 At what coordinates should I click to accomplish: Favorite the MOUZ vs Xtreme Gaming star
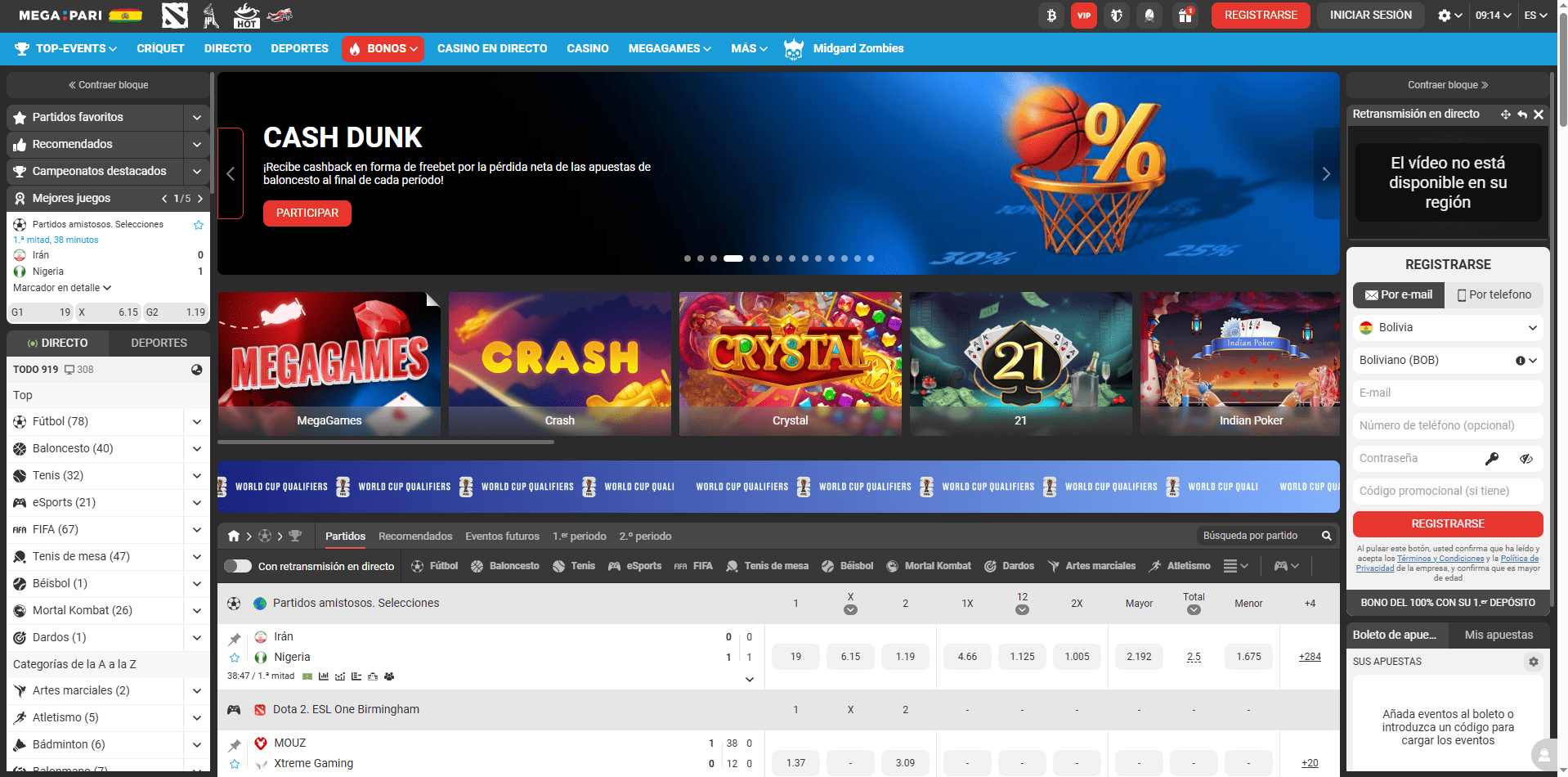[x=235, y=764]
